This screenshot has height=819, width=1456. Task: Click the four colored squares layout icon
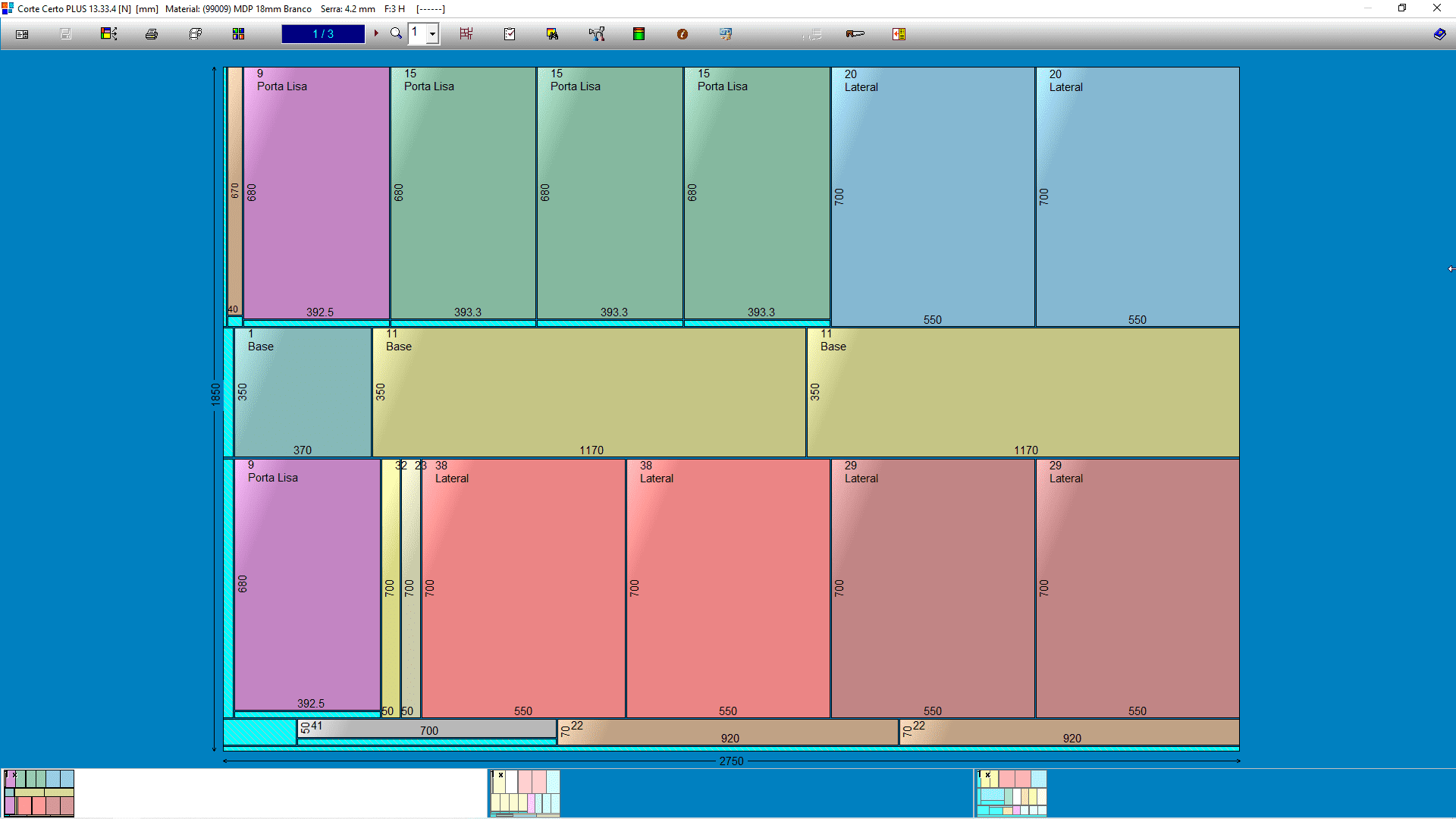coord(238,34)
